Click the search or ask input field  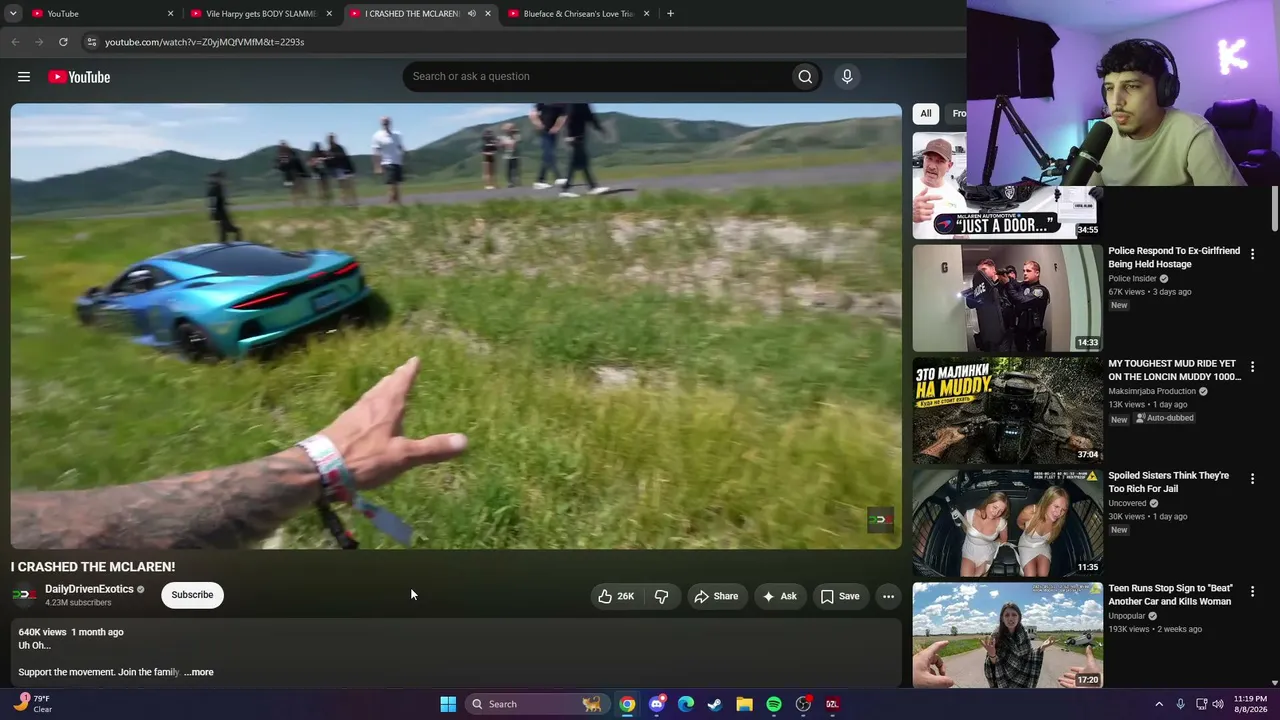point(596,76)
